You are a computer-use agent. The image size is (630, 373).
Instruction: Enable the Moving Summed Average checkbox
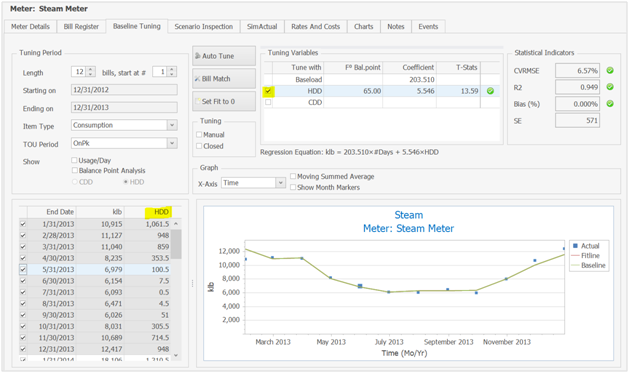click(293, 176)
